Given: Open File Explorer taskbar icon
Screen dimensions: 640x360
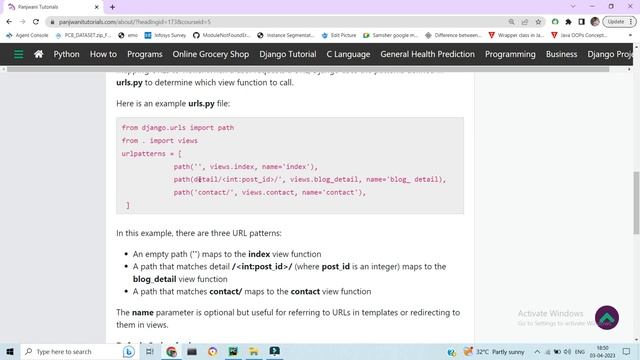Looking at the screenshot, I should (253, 351).
